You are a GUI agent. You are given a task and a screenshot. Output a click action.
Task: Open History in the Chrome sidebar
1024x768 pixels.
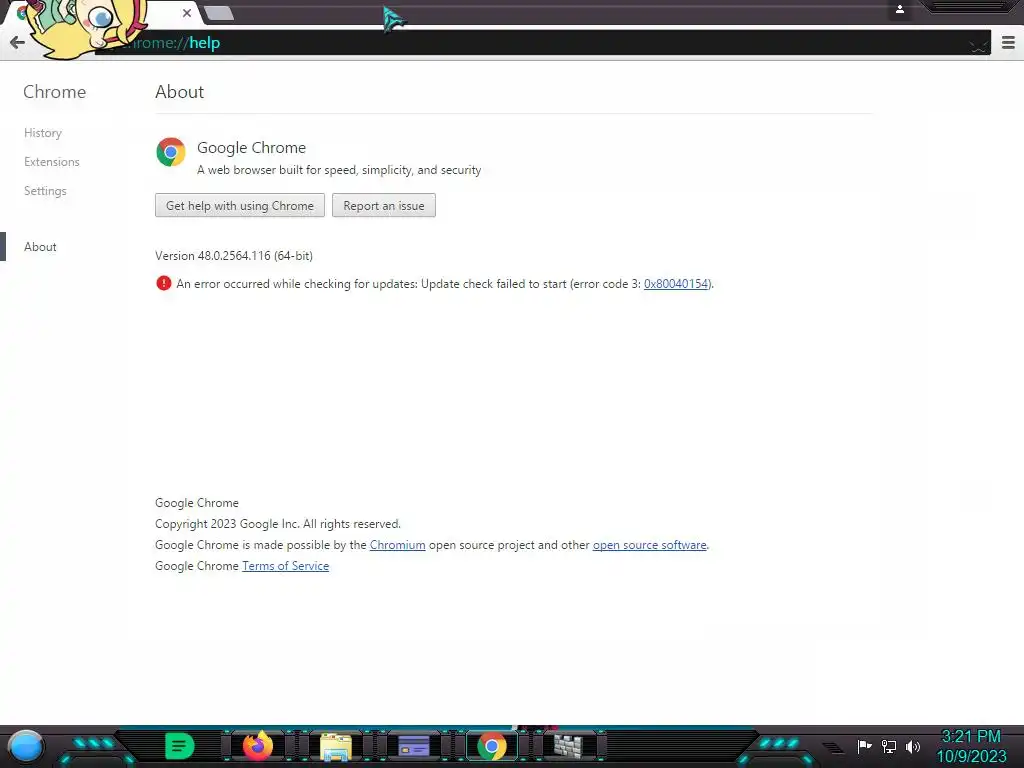click(42, 133)
